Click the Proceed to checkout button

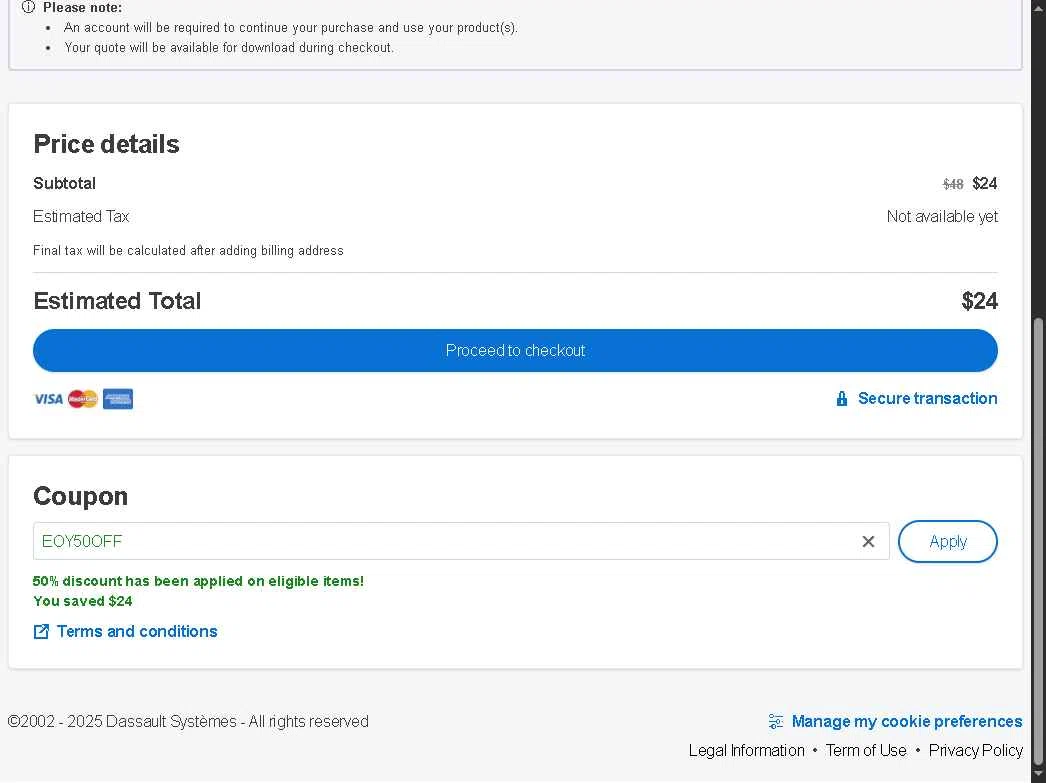[515, 350]
